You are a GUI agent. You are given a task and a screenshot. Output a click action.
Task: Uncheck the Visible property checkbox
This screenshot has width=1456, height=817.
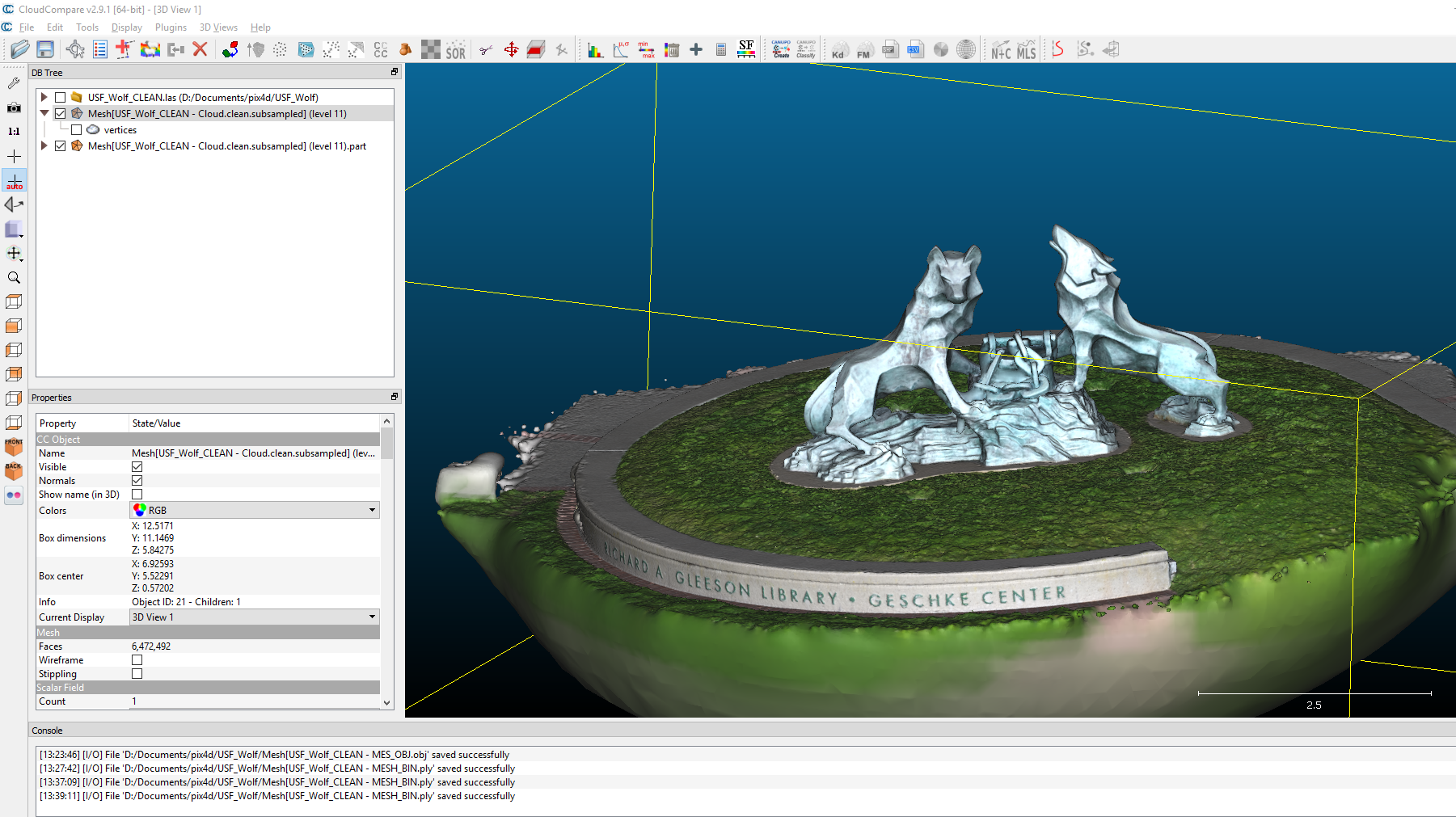tap(137, 466)
